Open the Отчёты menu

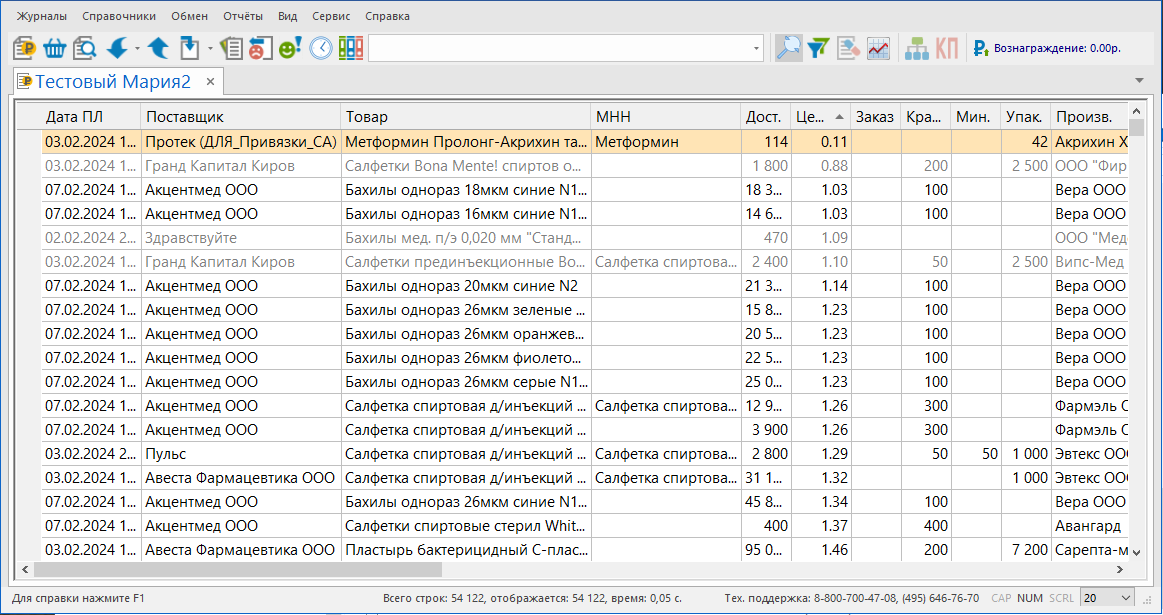click(243, 16)
